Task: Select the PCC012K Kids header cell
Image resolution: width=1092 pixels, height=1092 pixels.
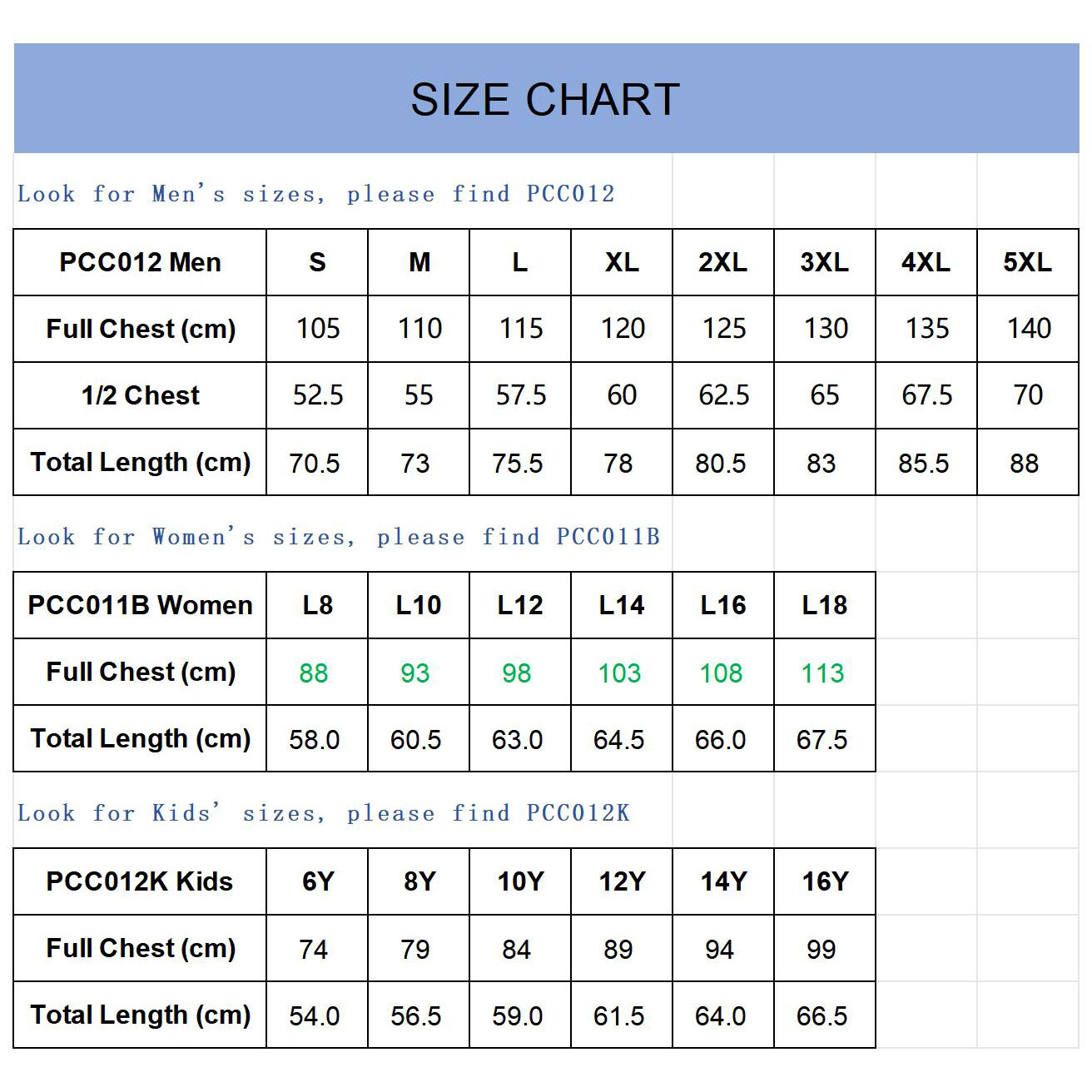Action: 140,881
